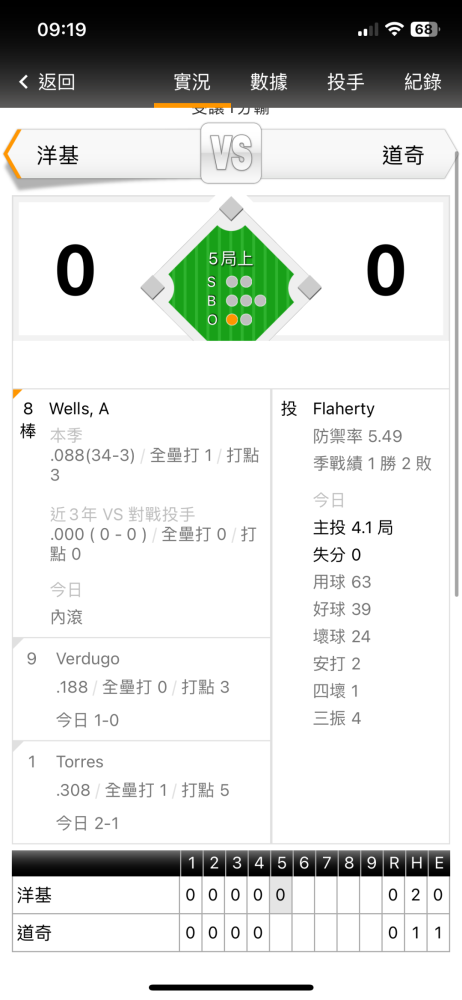The height and width of the screenshot is (1000, 462).
Task: Tap the orange out indicator dot
Action: [232, 320]
